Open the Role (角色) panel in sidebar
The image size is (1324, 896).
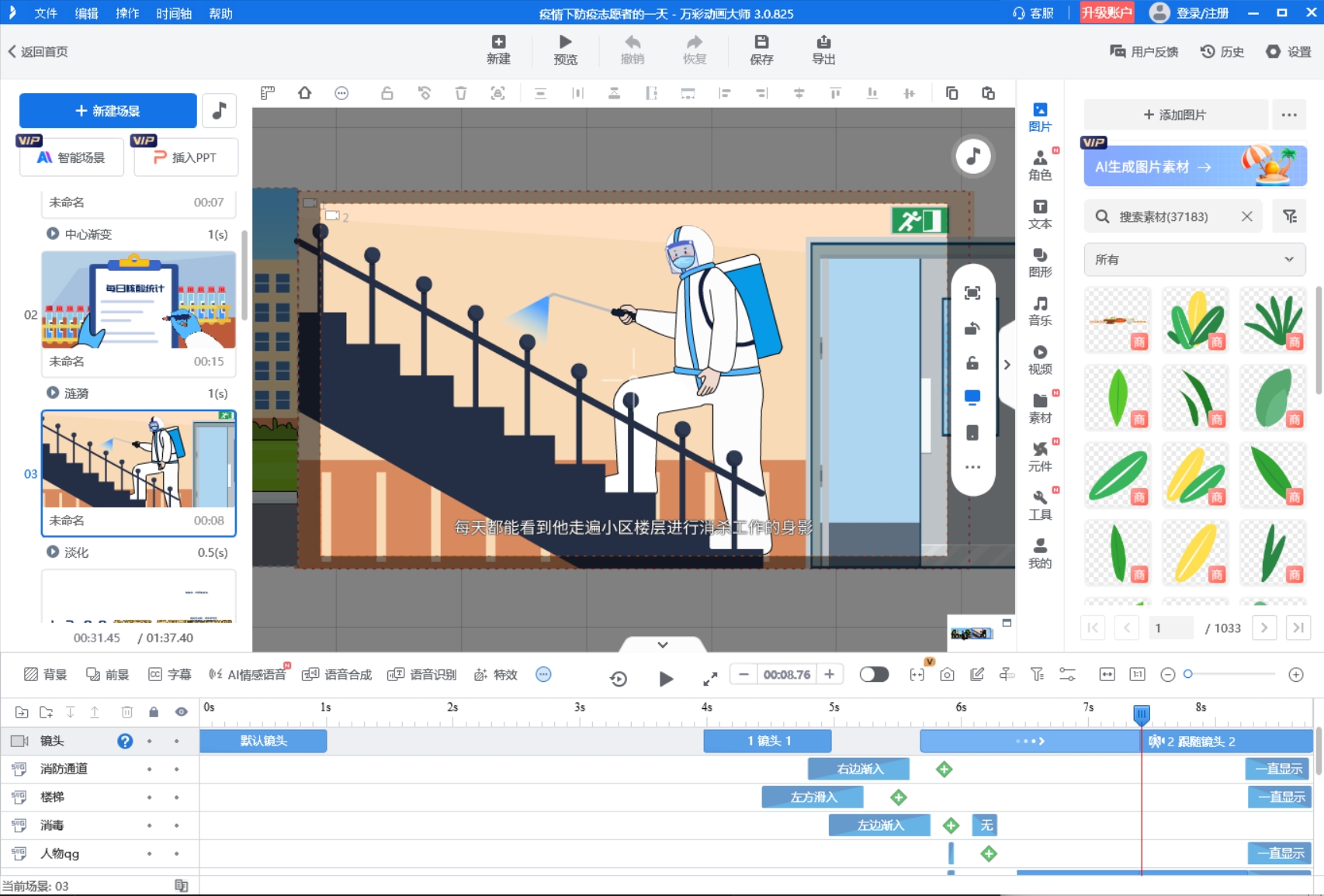(1040, 165)
